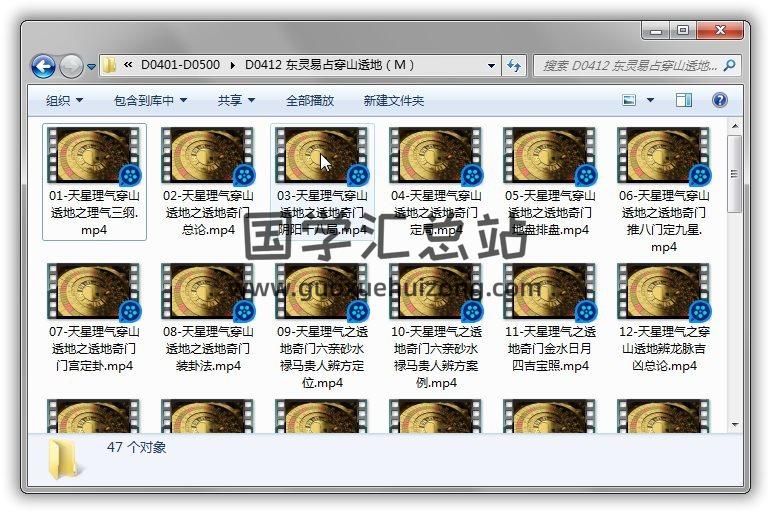The height and width of the screenshot is (514, 771).
Task: Click file name 12-天星理气之穿山透地辨龙脉吉凶总论.mp4
Action: (x=664, y=349)
